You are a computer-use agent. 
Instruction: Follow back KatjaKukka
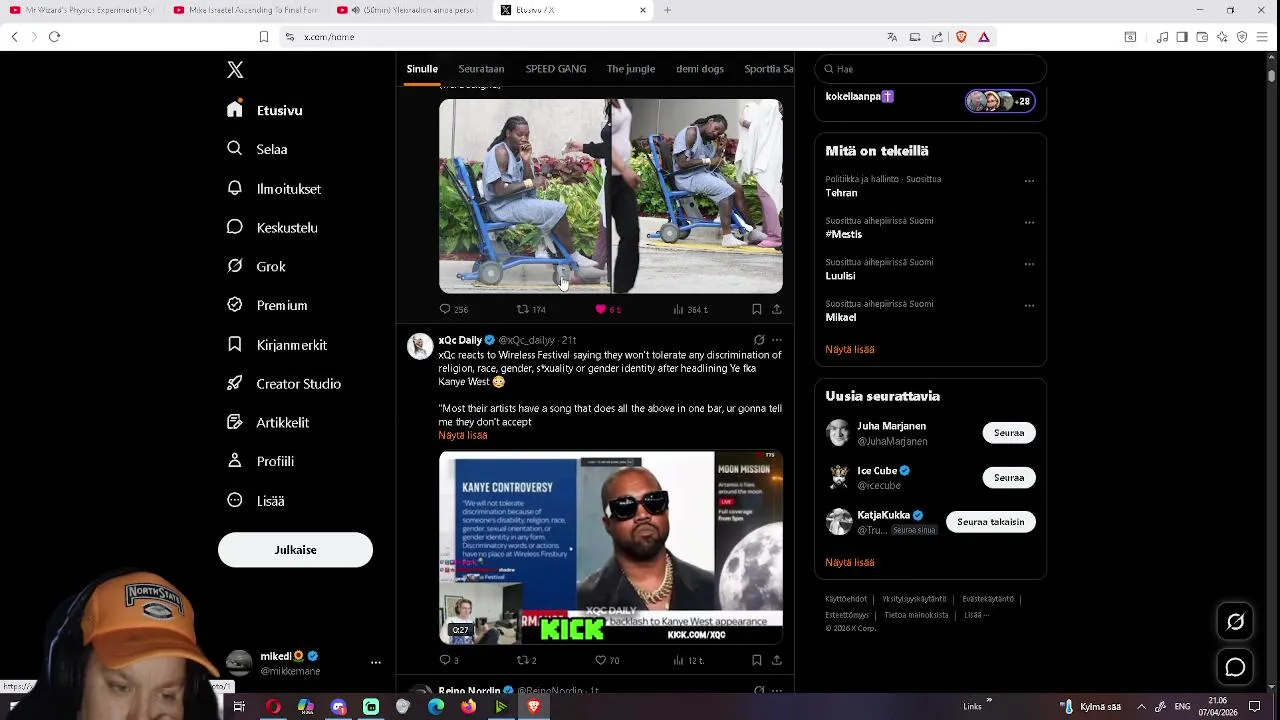[990, 522]
